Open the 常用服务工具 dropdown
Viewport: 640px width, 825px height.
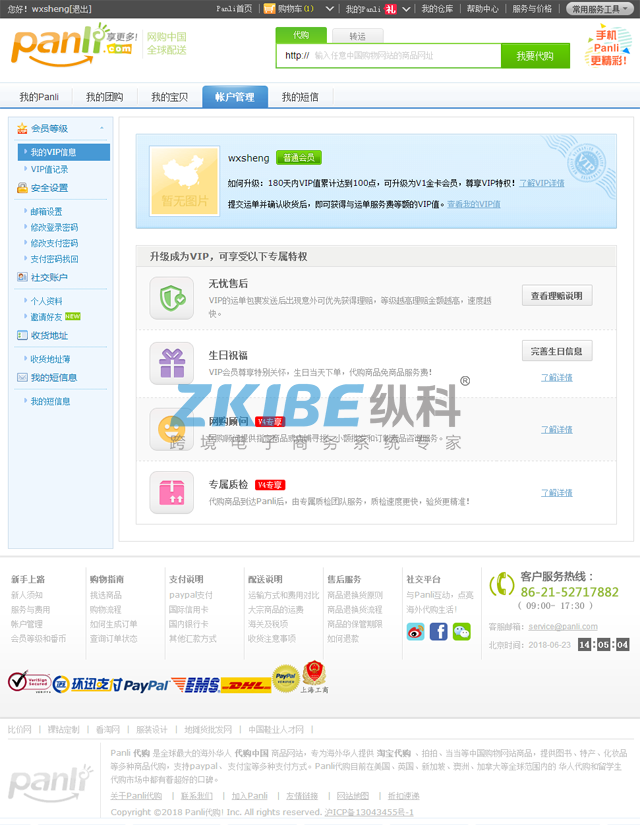599,9
